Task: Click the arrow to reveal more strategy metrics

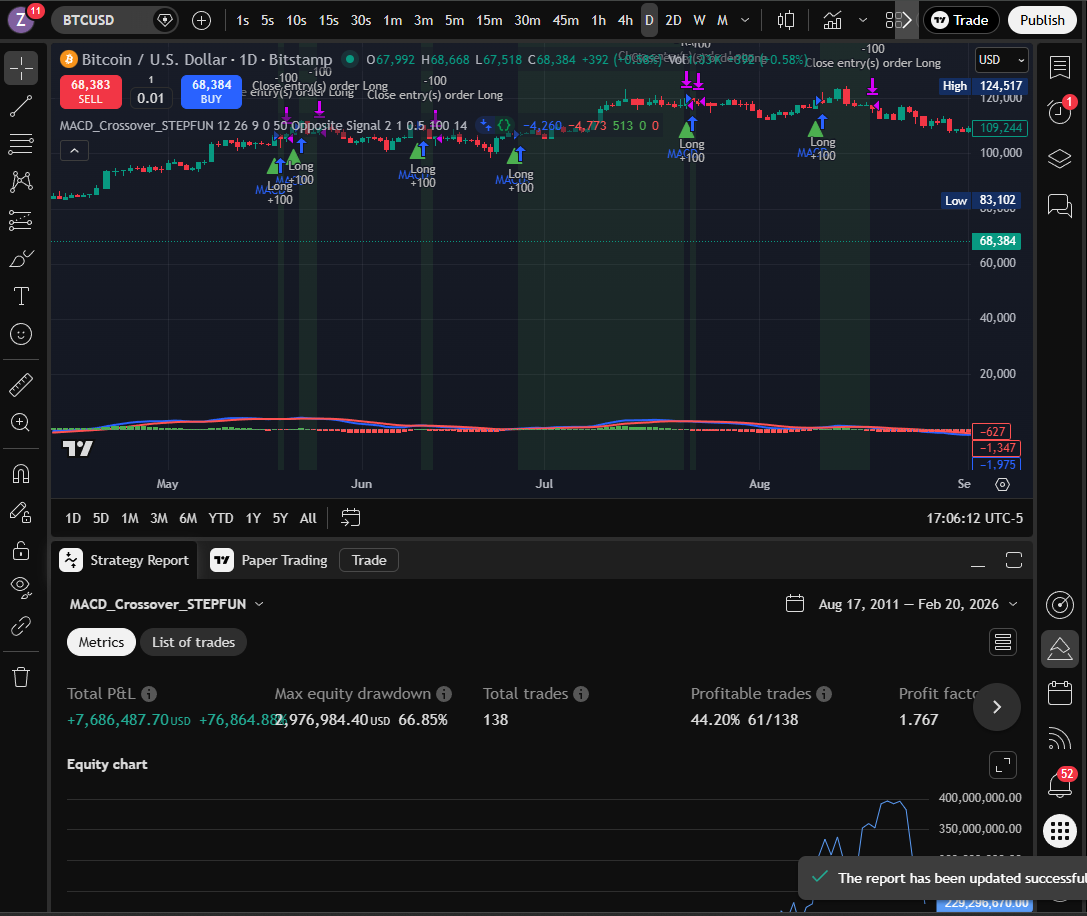Action: click(x=997, y=707)
